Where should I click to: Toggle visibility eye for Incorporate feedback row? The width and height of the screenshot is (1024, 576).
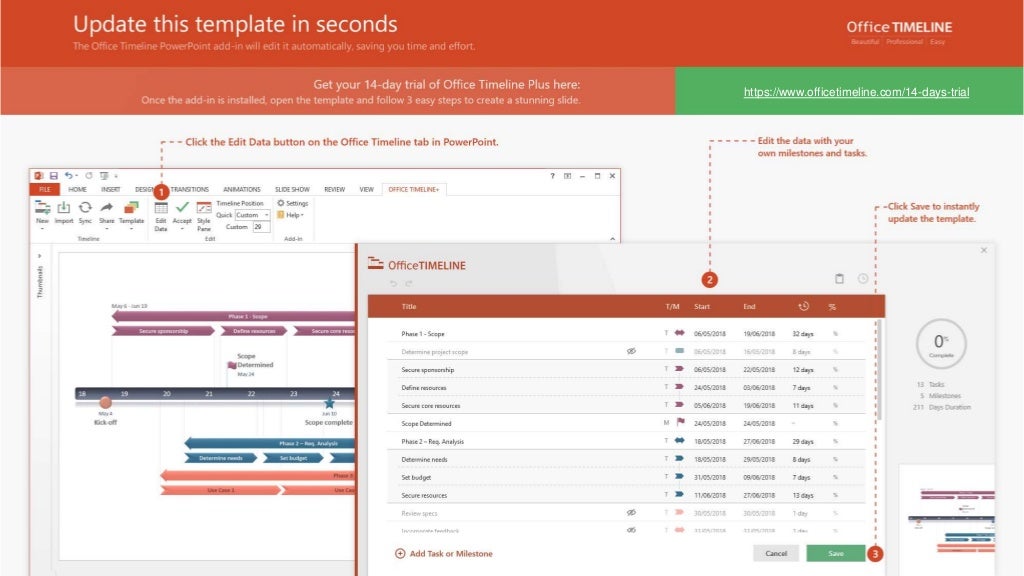631,530
